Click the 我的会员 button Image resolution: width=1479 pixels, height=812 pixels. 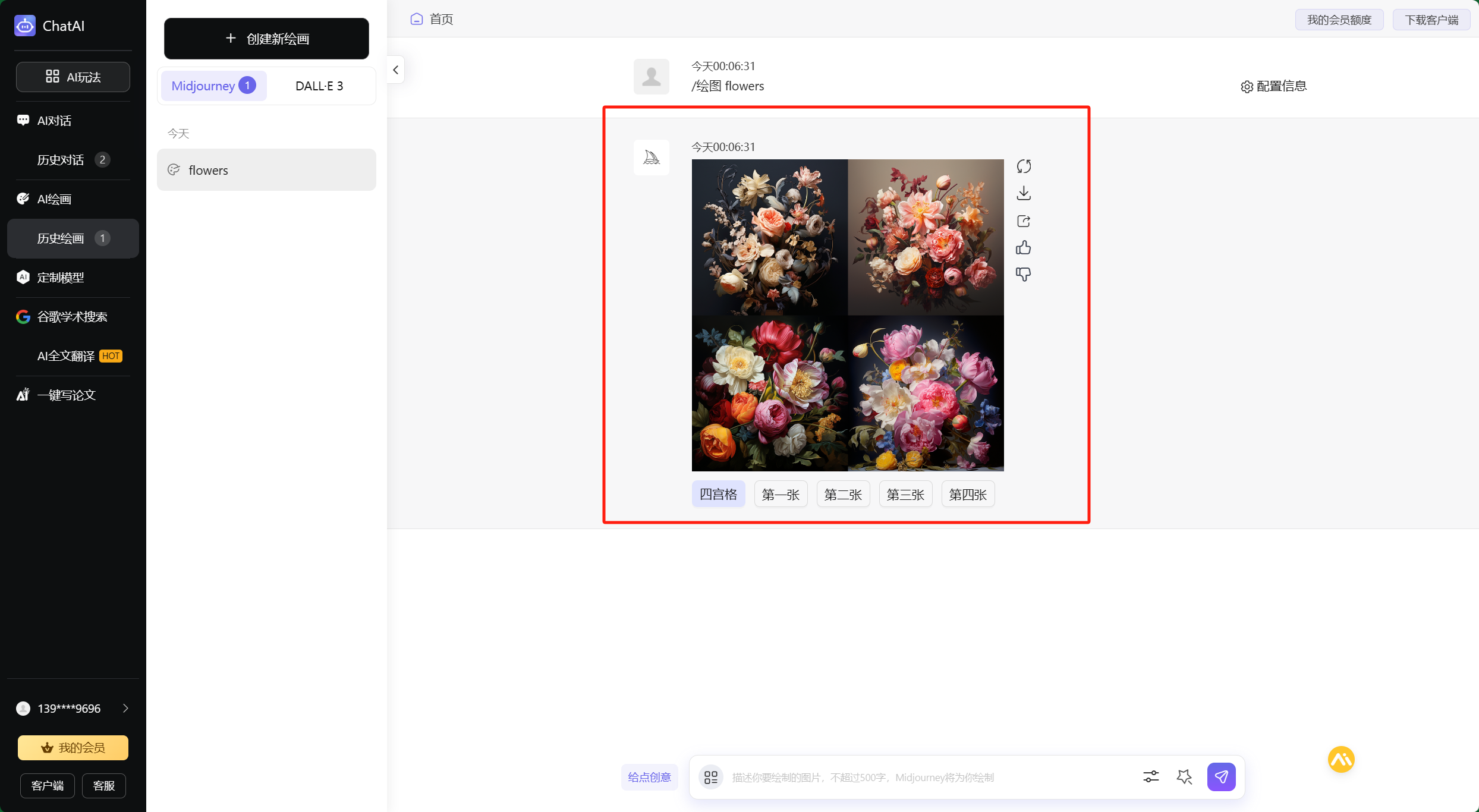(73, 748)
